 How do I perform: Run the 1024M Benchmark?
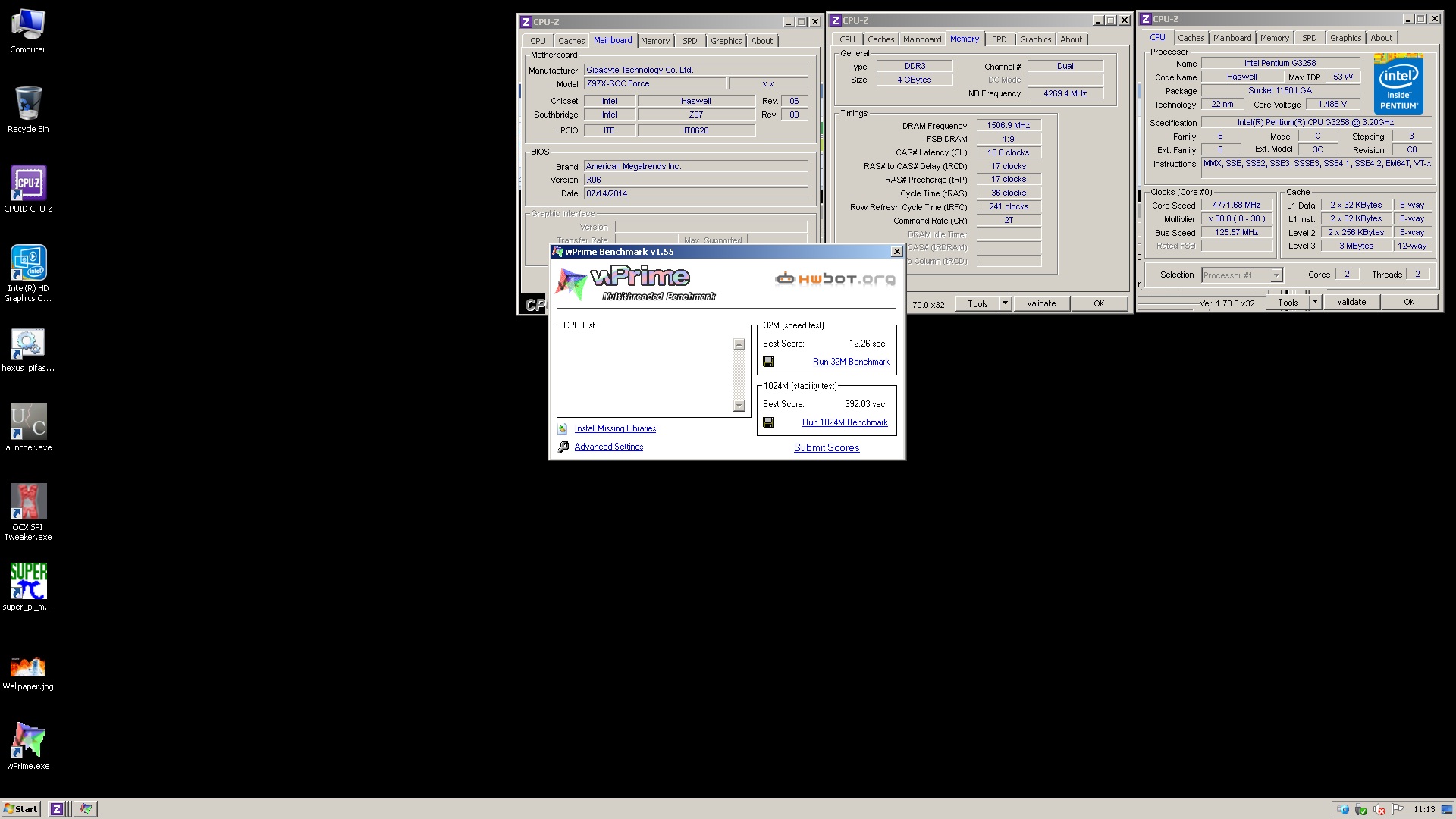point(845,423)
